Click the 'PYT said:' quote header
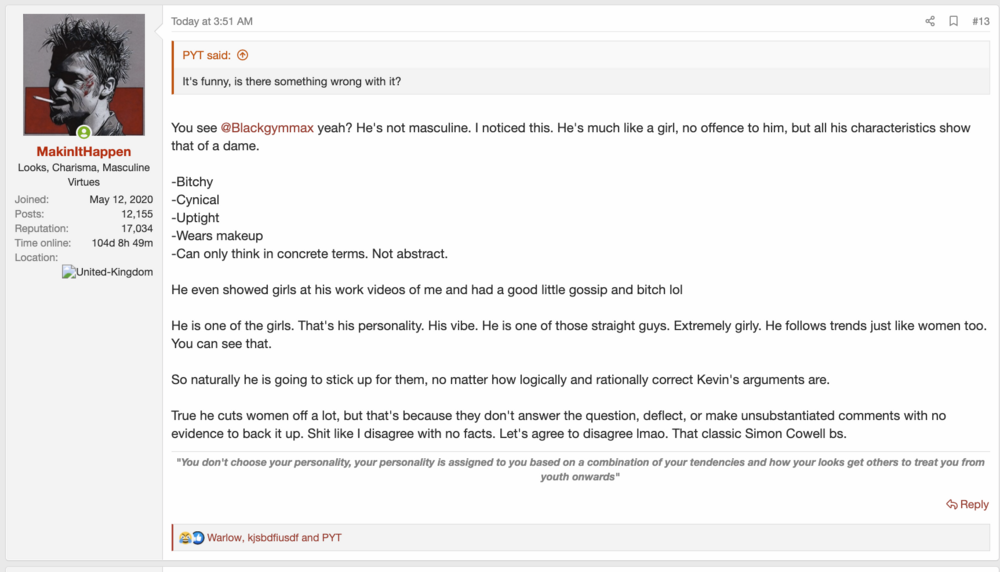The image size is (1000, 572). click(207, 55)
